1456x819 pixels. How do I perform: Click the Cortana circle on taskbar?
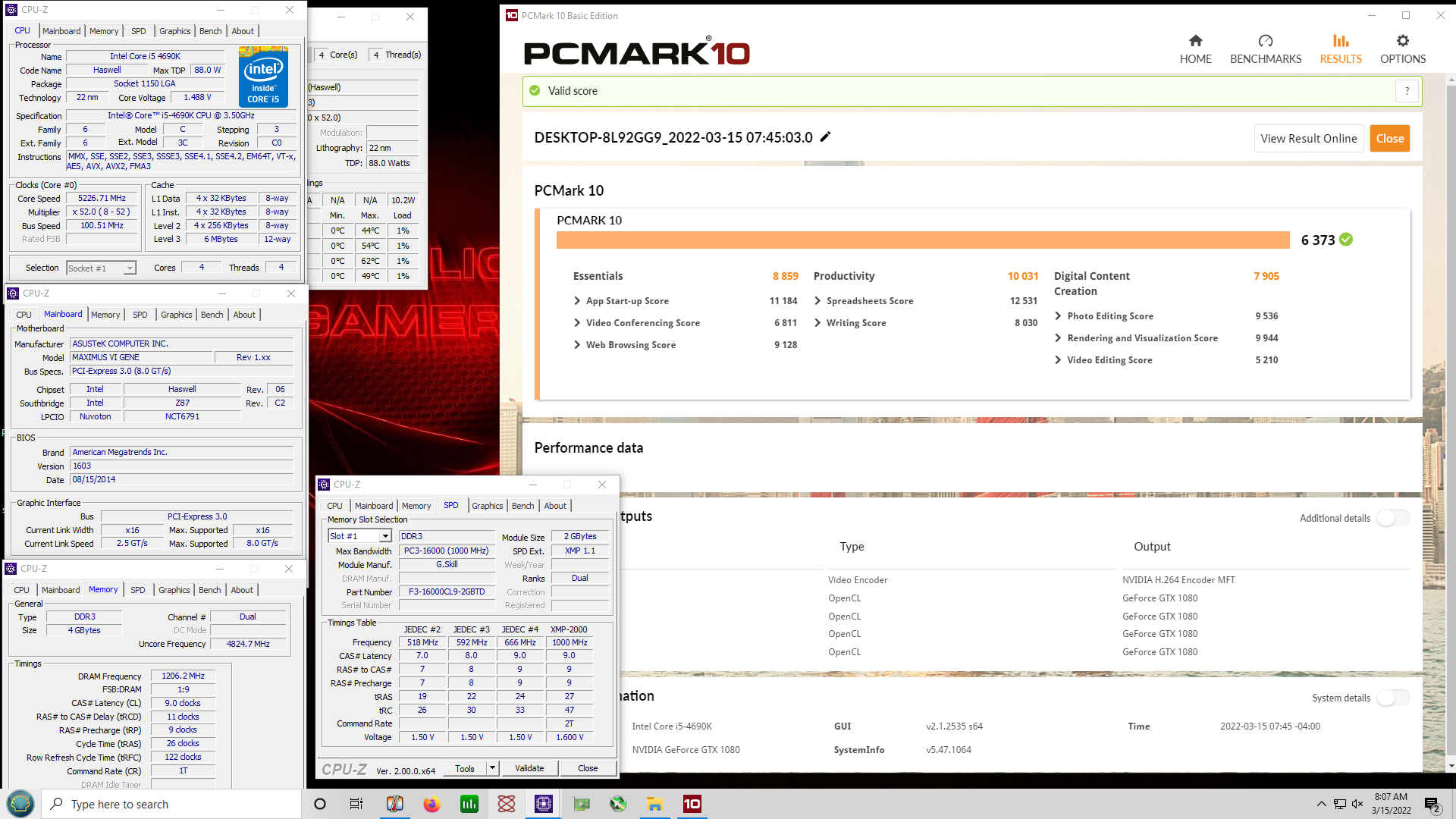click(320, 804)
